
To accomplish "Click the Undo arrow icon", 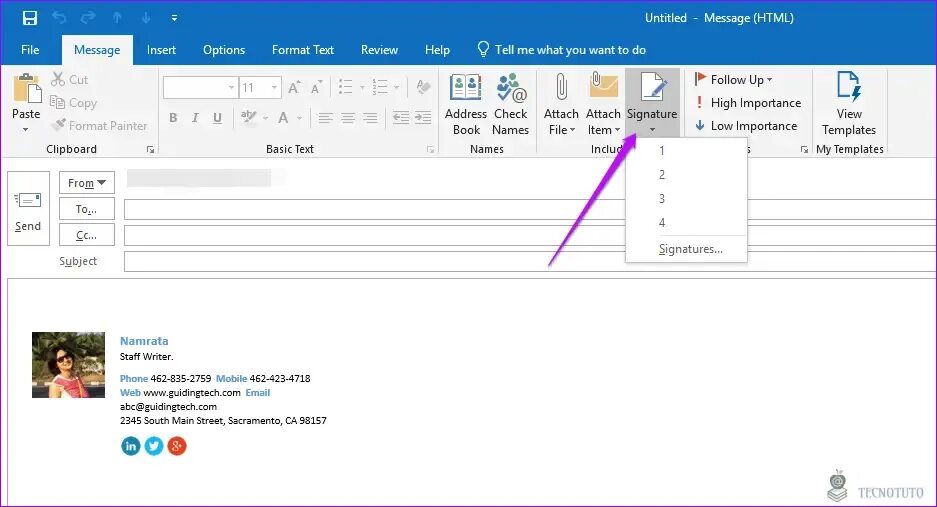I will point(59,18).
